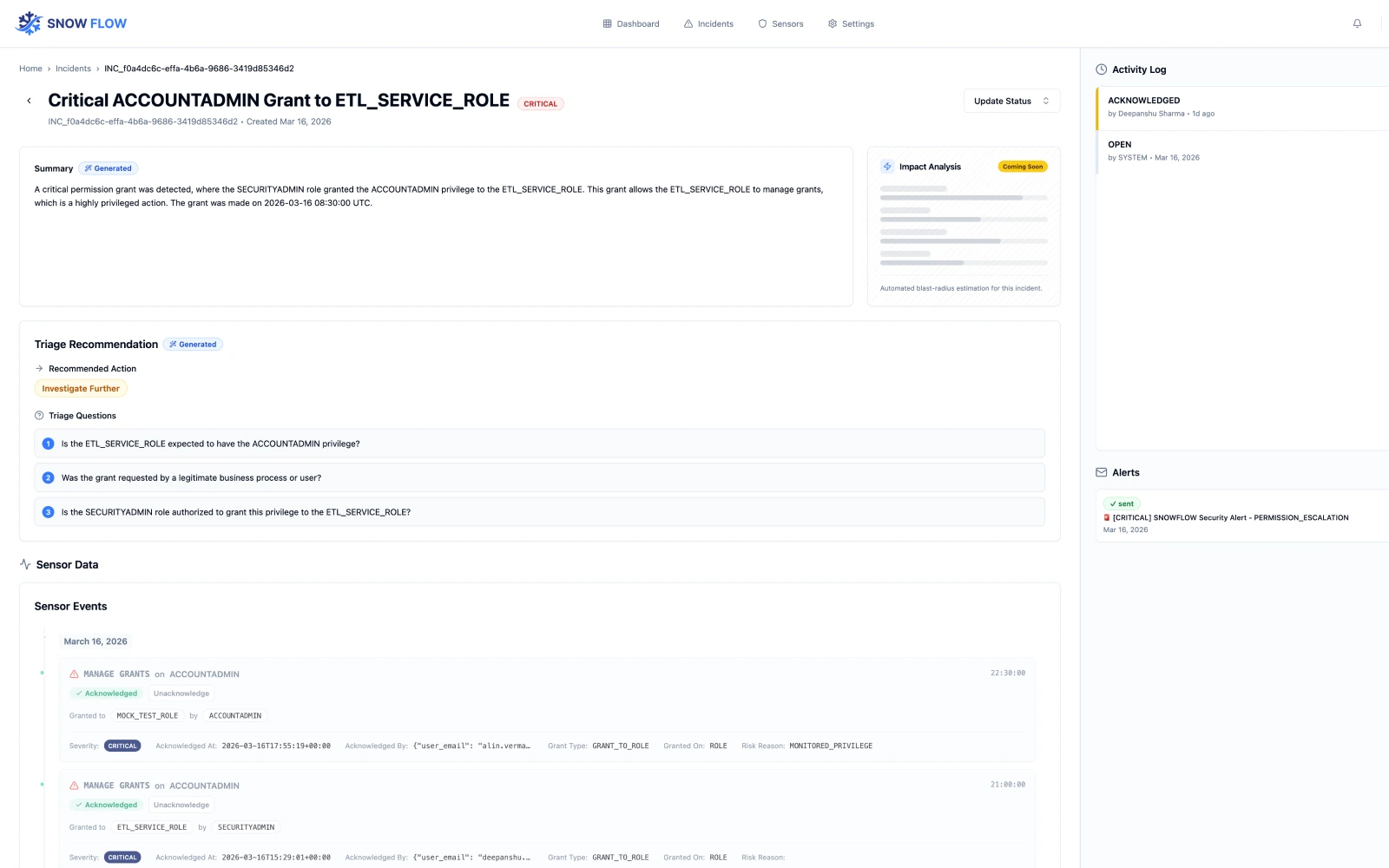Toggle Acknowledged on the ETL_SERVICE_ROLE event
Viewport: 1389px width, 868px height.
coord(106,805)
